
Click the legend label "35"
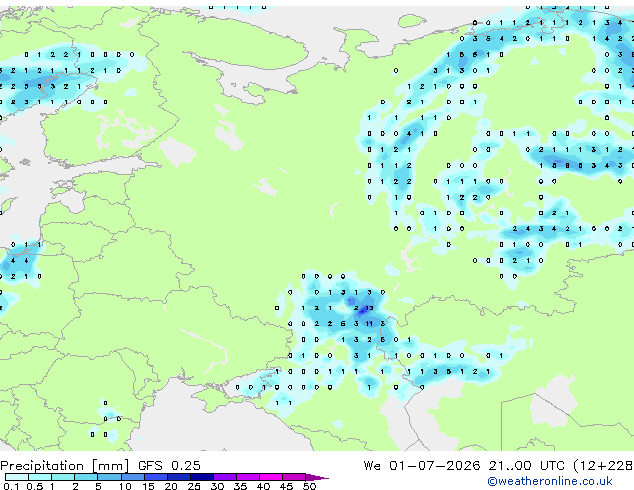coord(240,486)
